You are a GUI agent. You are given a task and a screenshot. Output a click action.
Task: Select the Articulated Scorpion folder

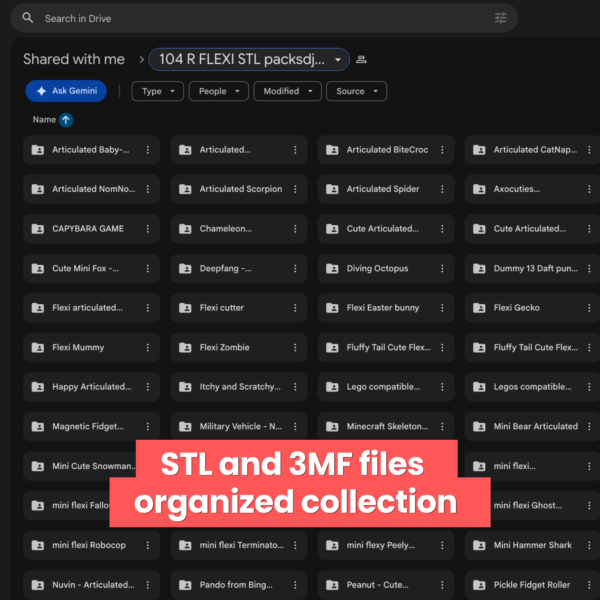239,189
